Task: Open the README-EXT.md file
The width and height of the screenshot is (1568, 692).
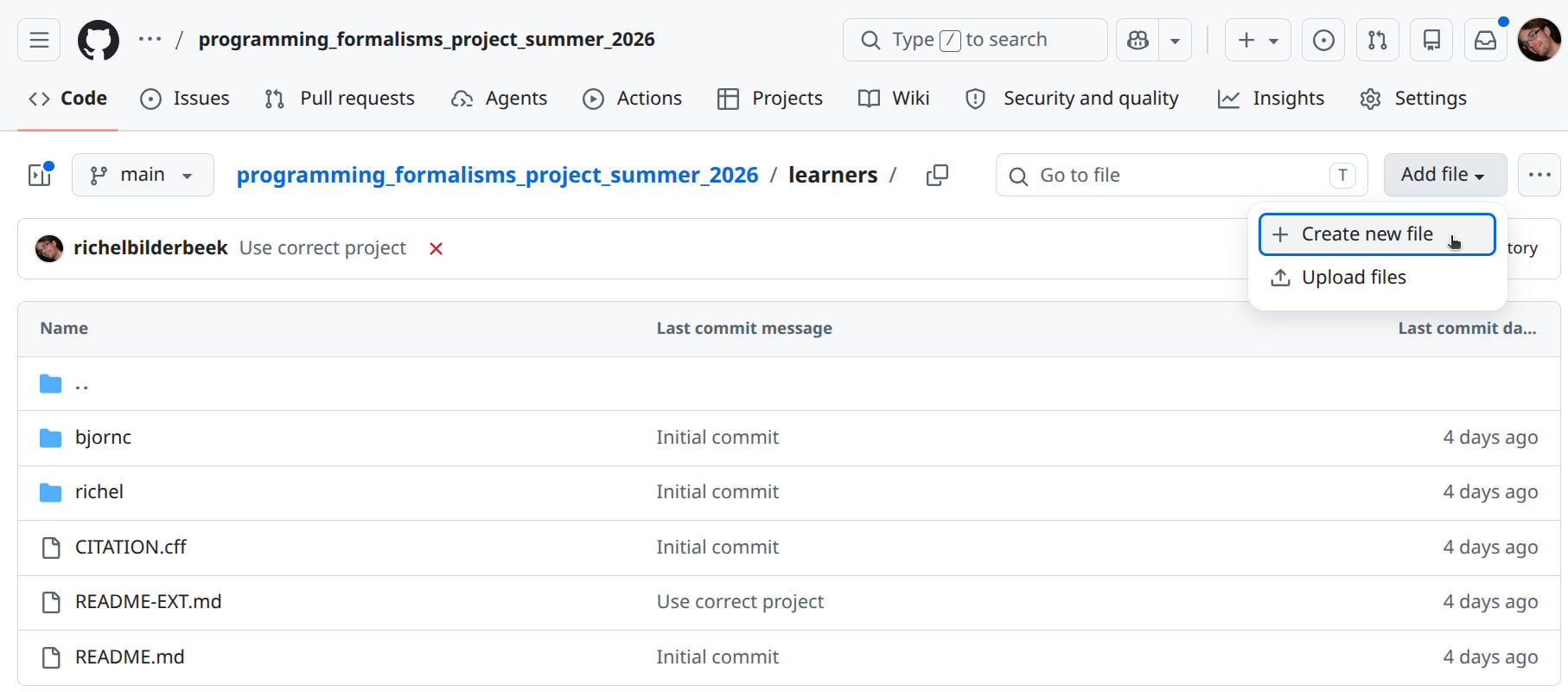Action: (148, 602)
